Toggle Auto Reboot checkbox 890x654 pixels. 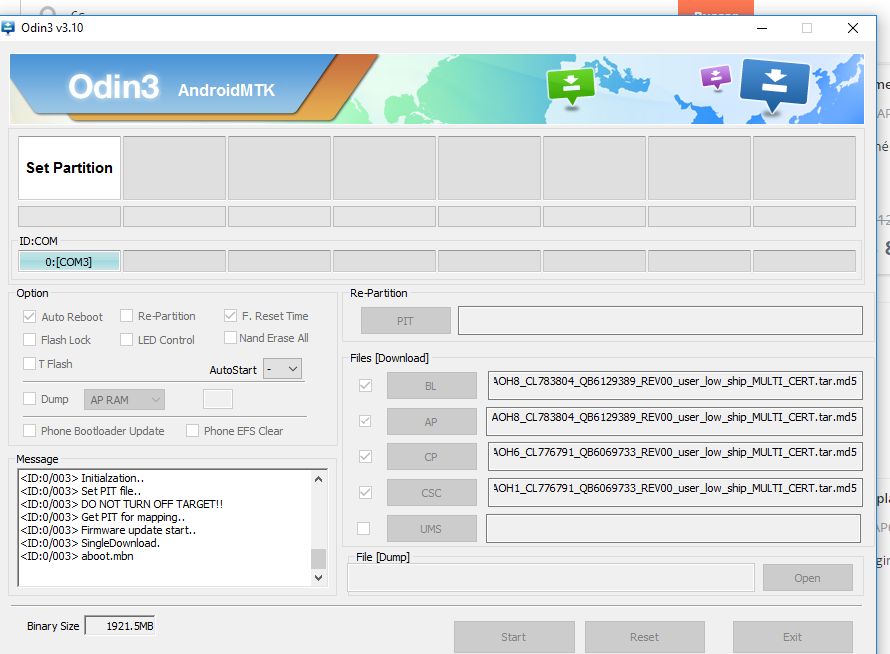[30, 316]
